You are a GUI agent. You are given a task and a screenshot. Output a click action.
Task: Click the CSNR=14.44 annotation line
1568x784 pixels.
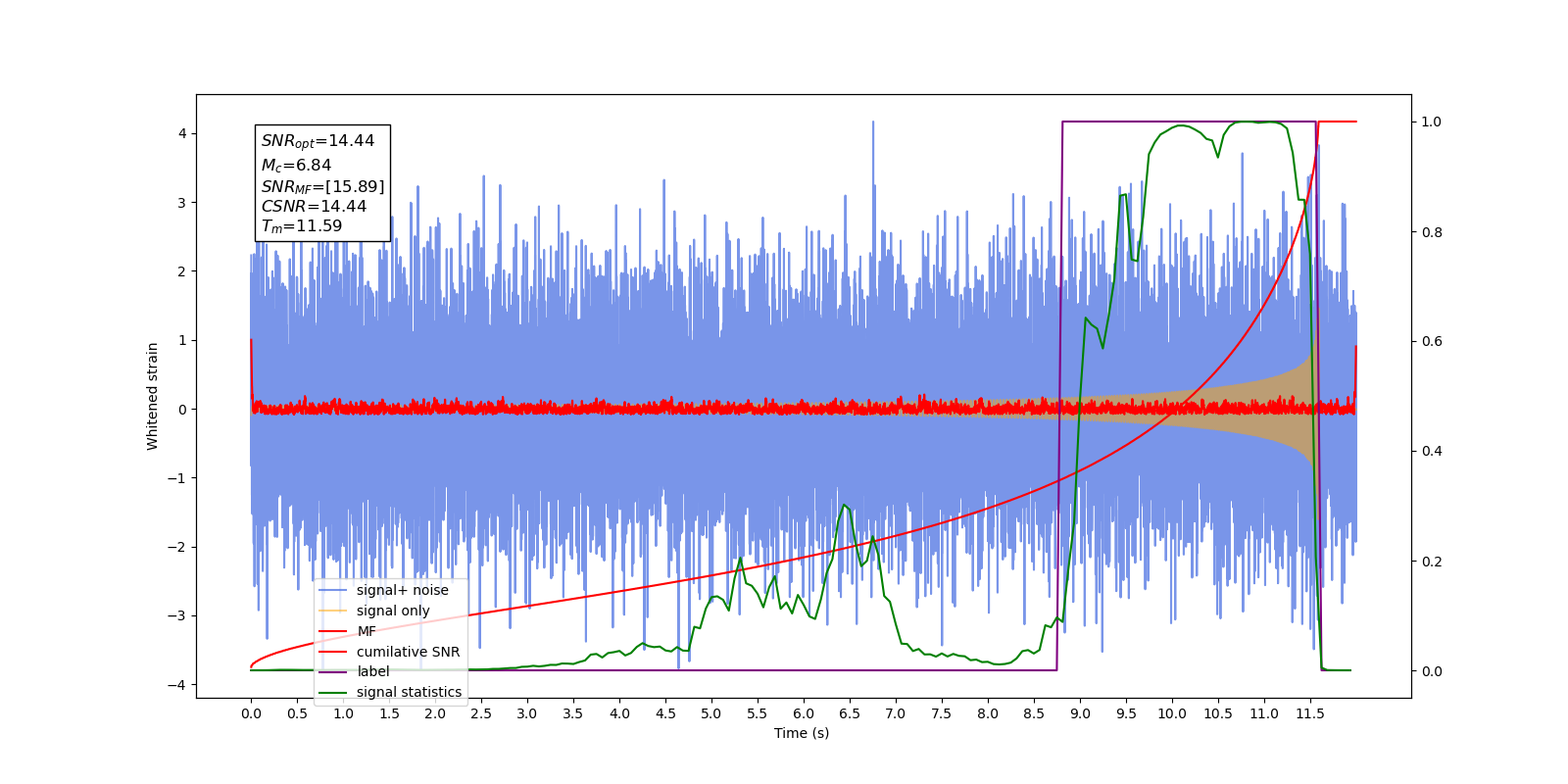[x=314, y=206]
